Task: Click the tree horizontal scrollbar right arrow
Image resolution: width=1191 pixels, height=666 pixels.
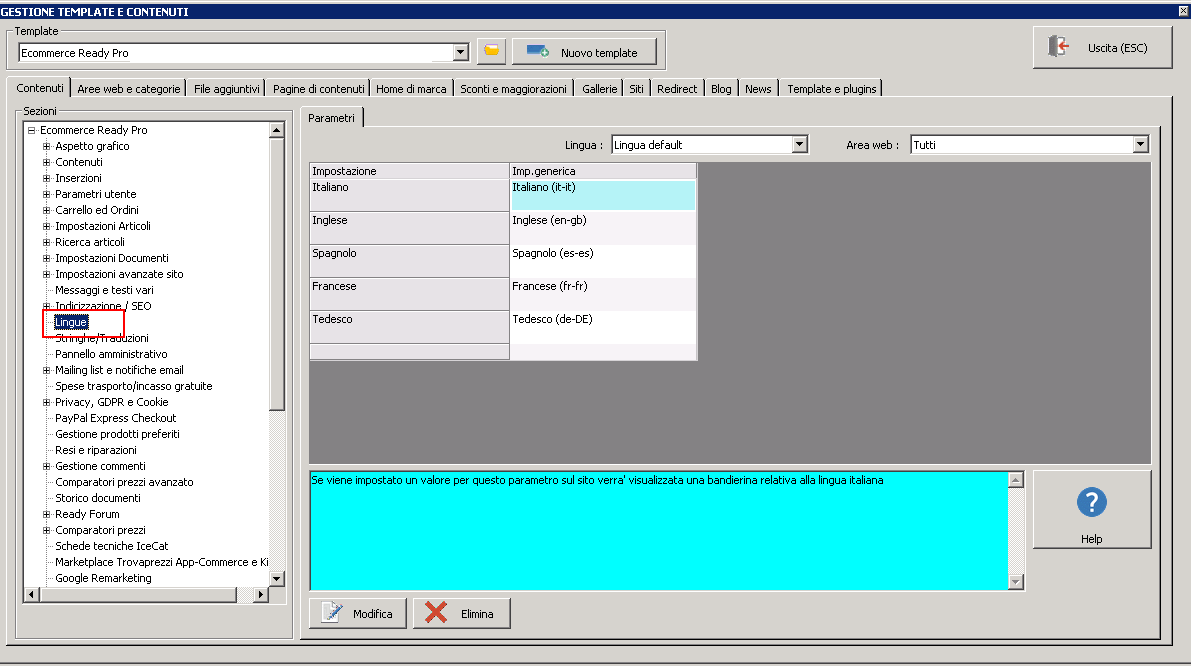Action: pyautogui.click(x=261, y=594)
